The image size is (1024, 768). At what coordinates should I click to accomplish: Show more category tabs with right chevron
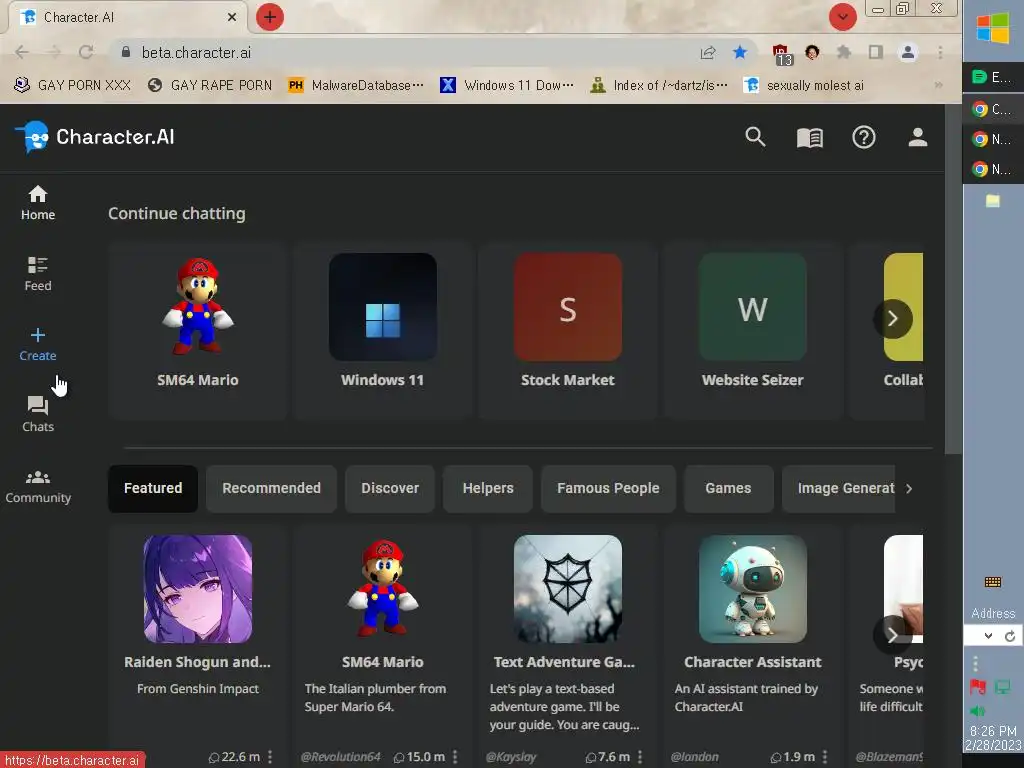click(x=909, y=488)
